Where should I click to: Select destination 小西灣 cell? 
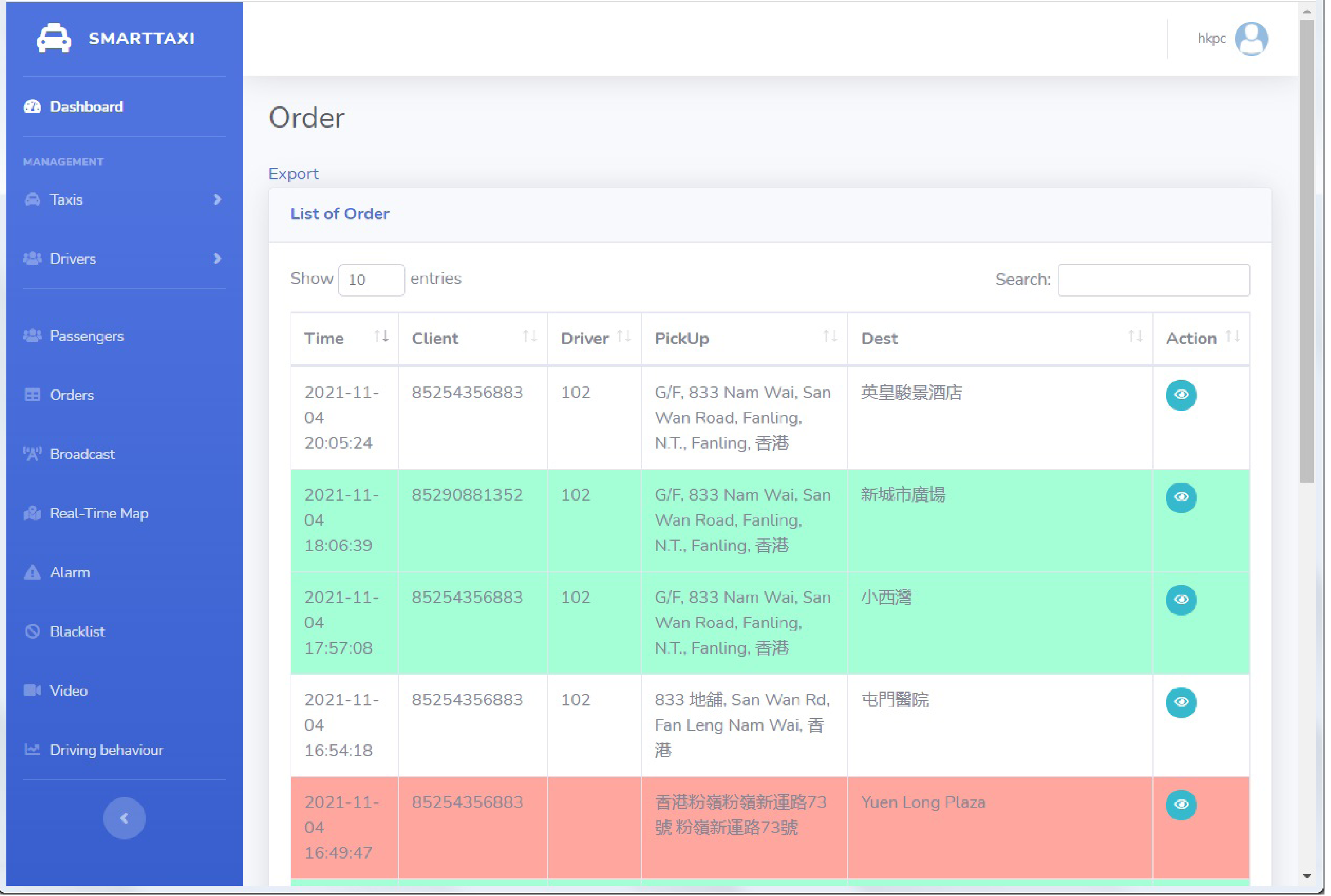(x=1000, y=623)
